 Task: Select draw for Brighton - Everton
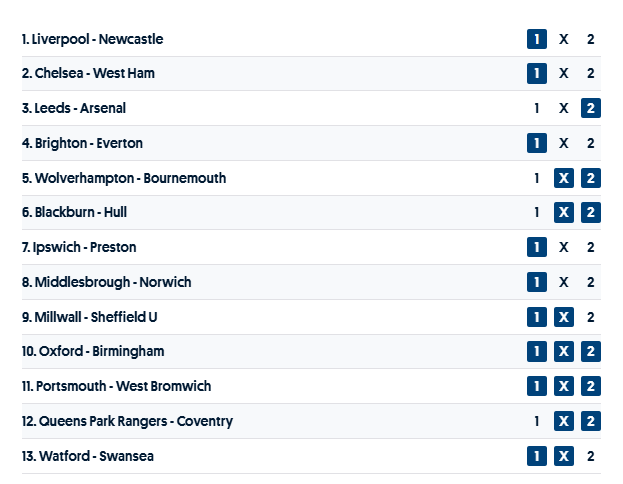click(x=564, y=143)
